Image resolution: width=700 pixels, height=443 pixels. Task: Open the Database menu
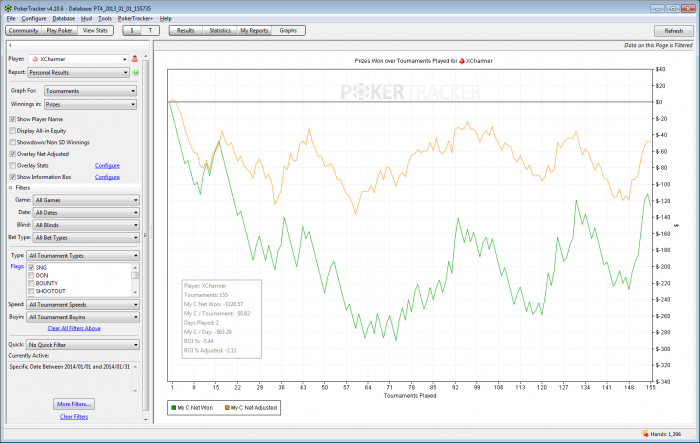click(64, 18)
